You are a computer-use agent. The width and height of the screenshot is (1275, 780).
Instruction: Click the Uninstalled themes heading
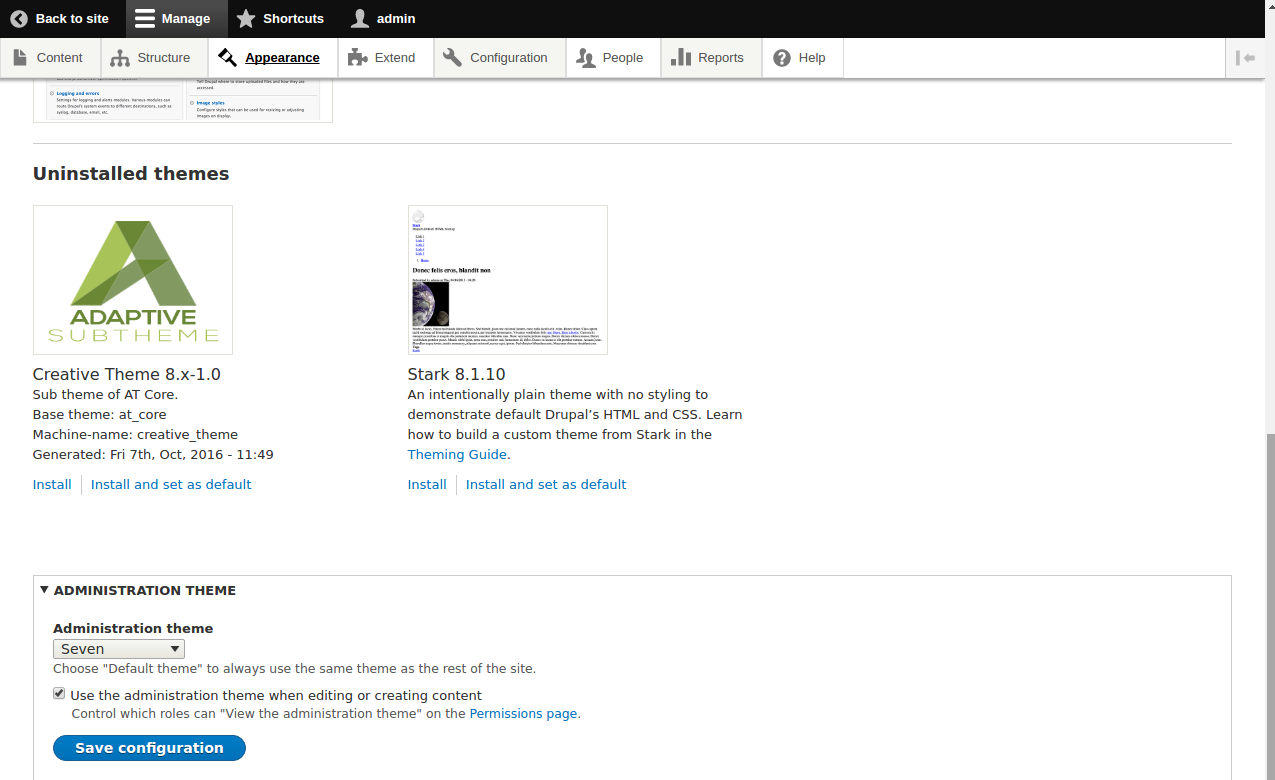(131, 174)
